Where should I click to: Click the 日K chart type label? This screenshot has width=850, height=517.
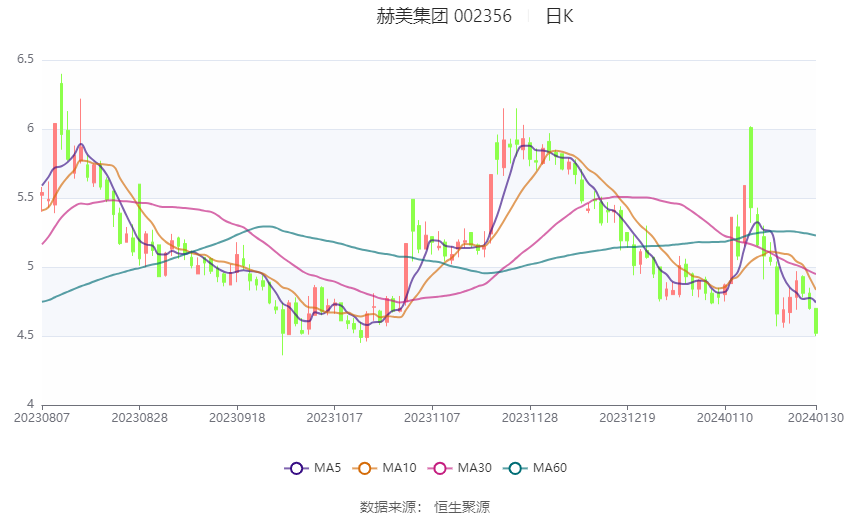tap(559, 16)
